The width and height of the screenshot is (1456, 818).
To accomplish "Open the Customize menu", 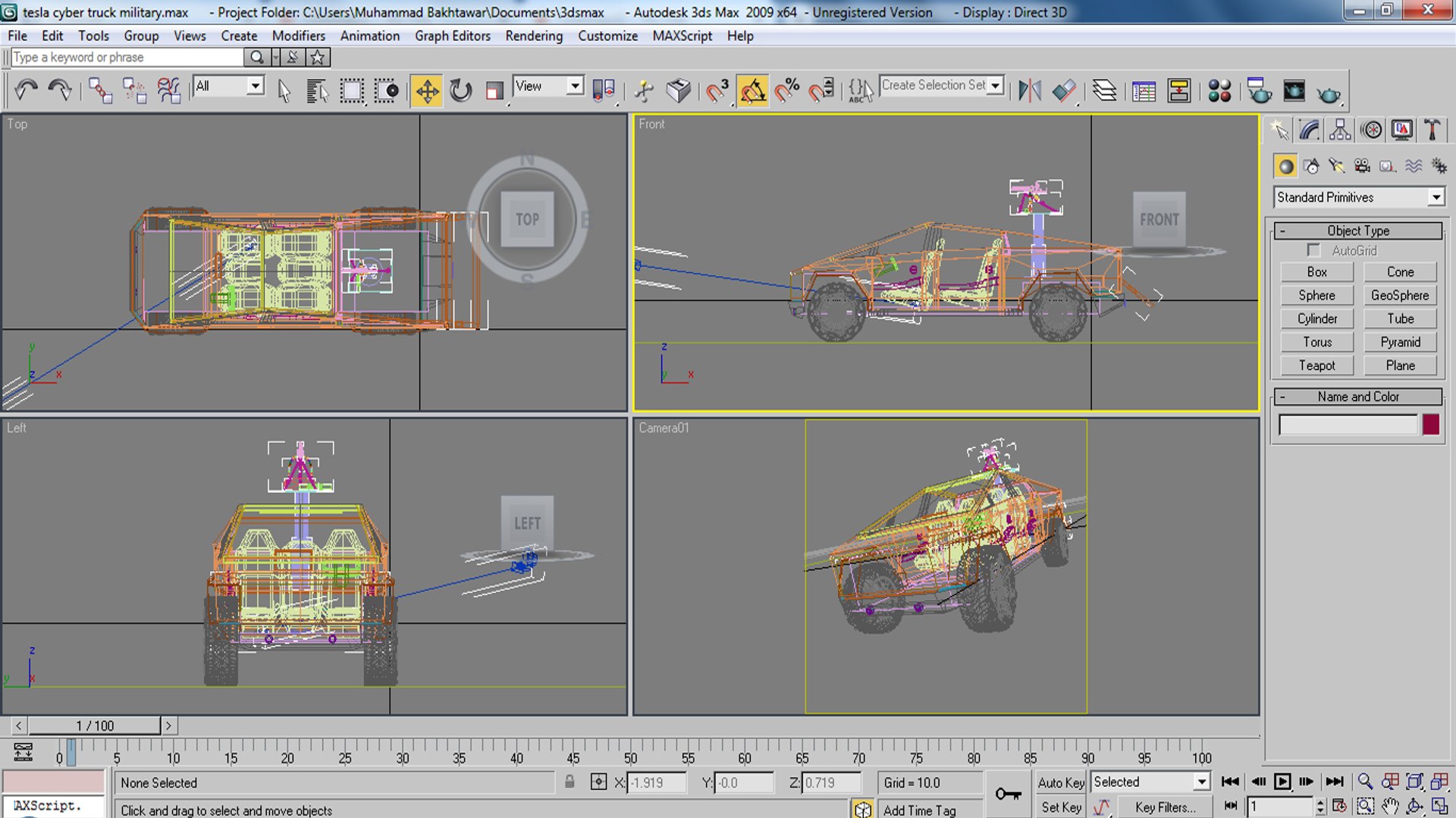I will pyautogui.click(x=607, y=36).
